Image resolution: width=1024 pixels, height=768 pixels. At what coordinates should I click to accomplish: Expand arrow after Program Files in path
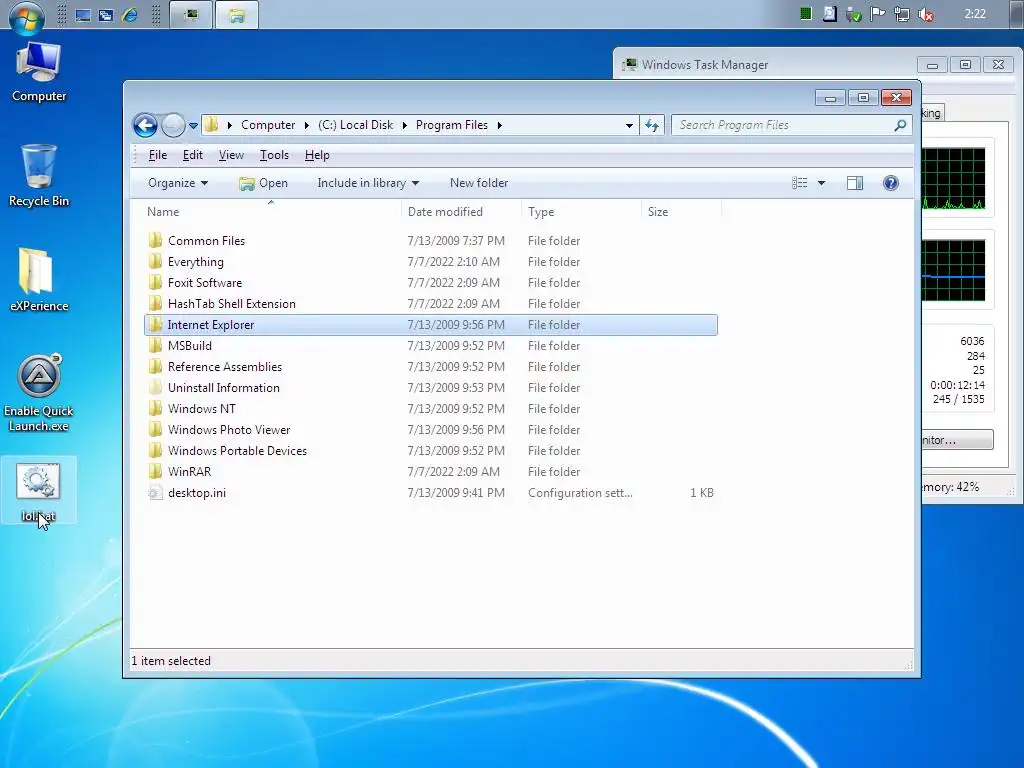click(500, 125)
